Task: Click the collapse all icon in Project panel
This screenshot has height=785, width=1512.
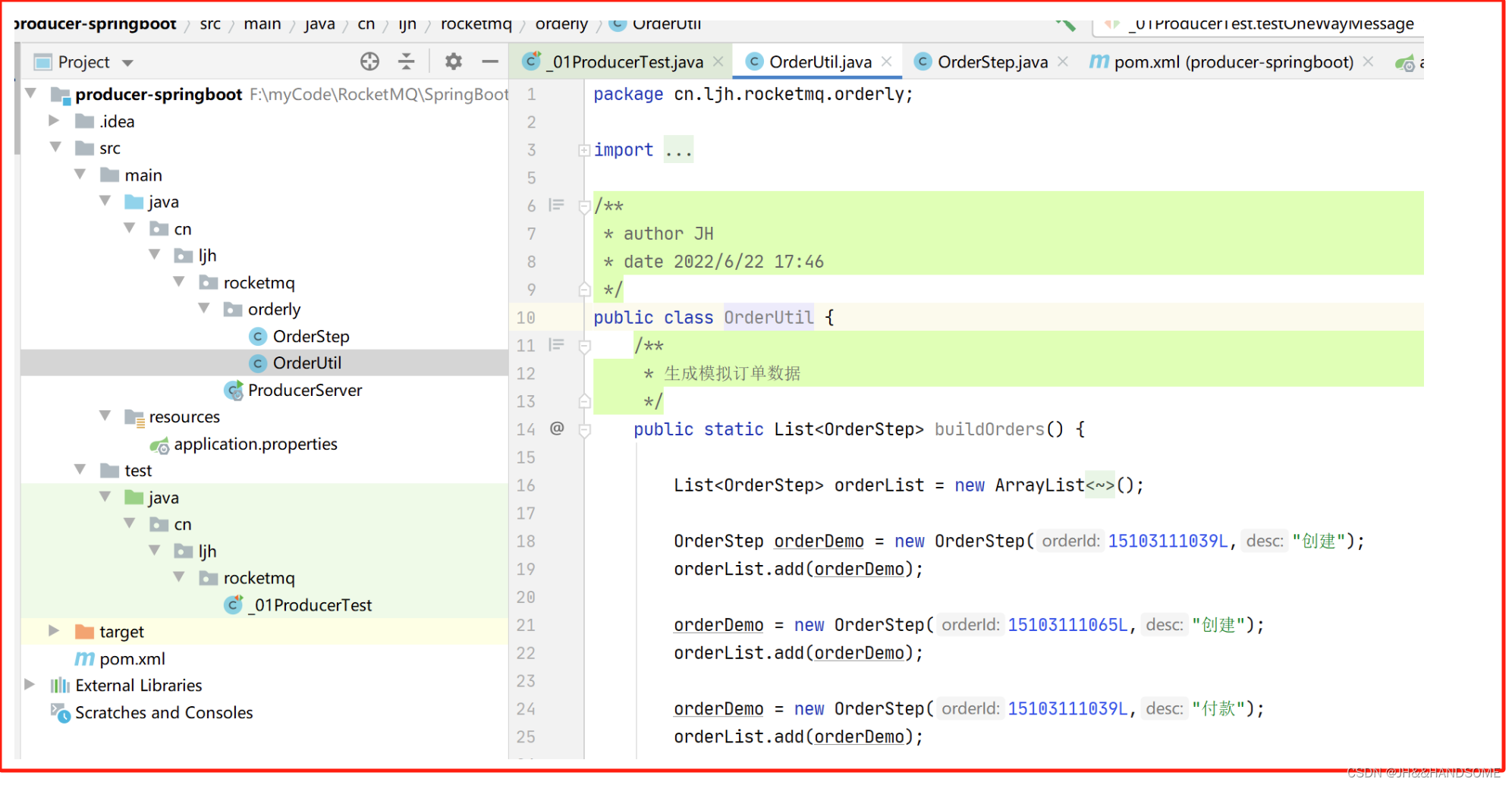Action: [x=407, y=61]
